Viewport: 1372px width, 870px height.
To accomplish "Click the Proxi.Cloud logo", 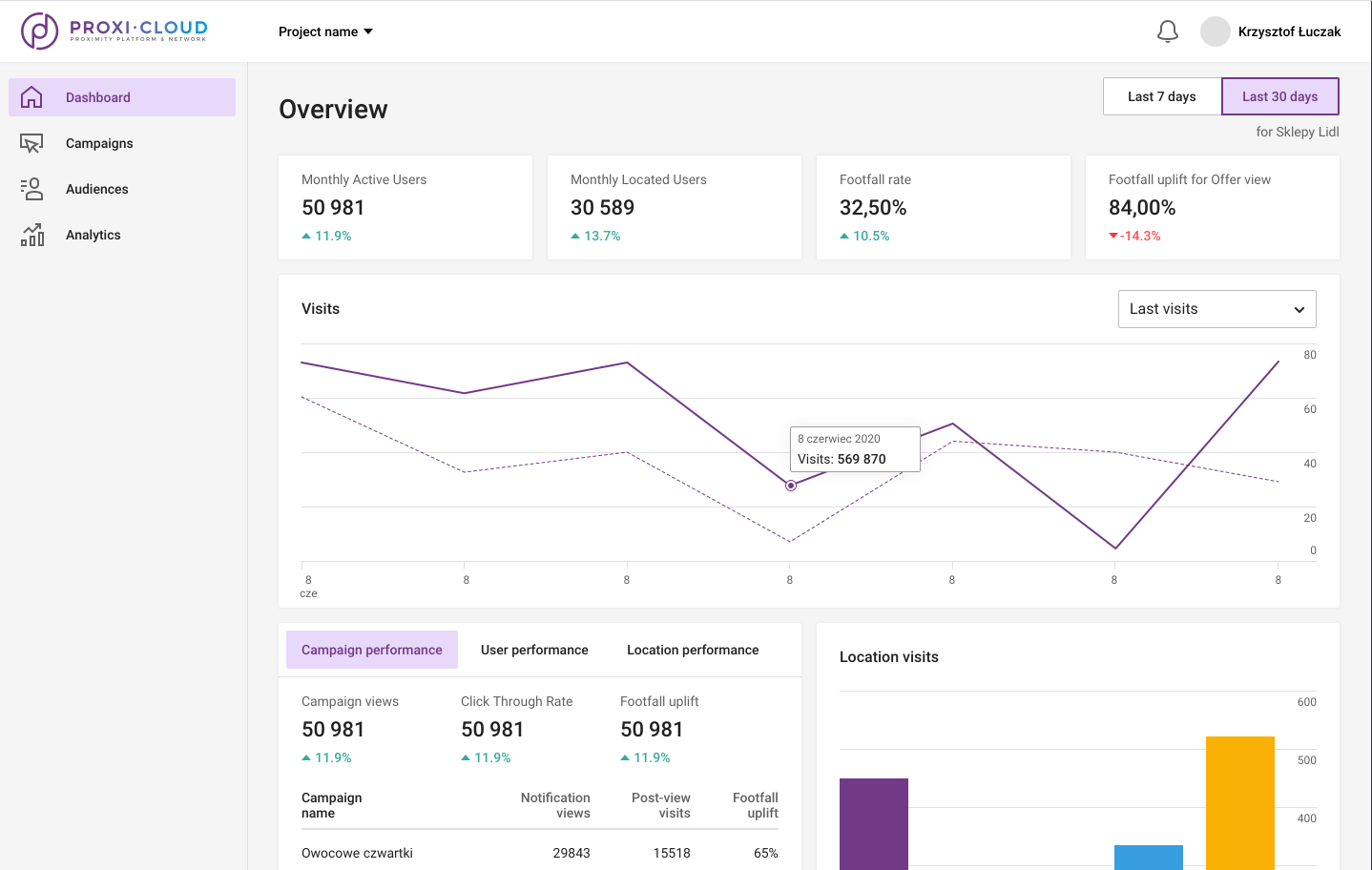I will pyautogui.click(x=114, y=31).
